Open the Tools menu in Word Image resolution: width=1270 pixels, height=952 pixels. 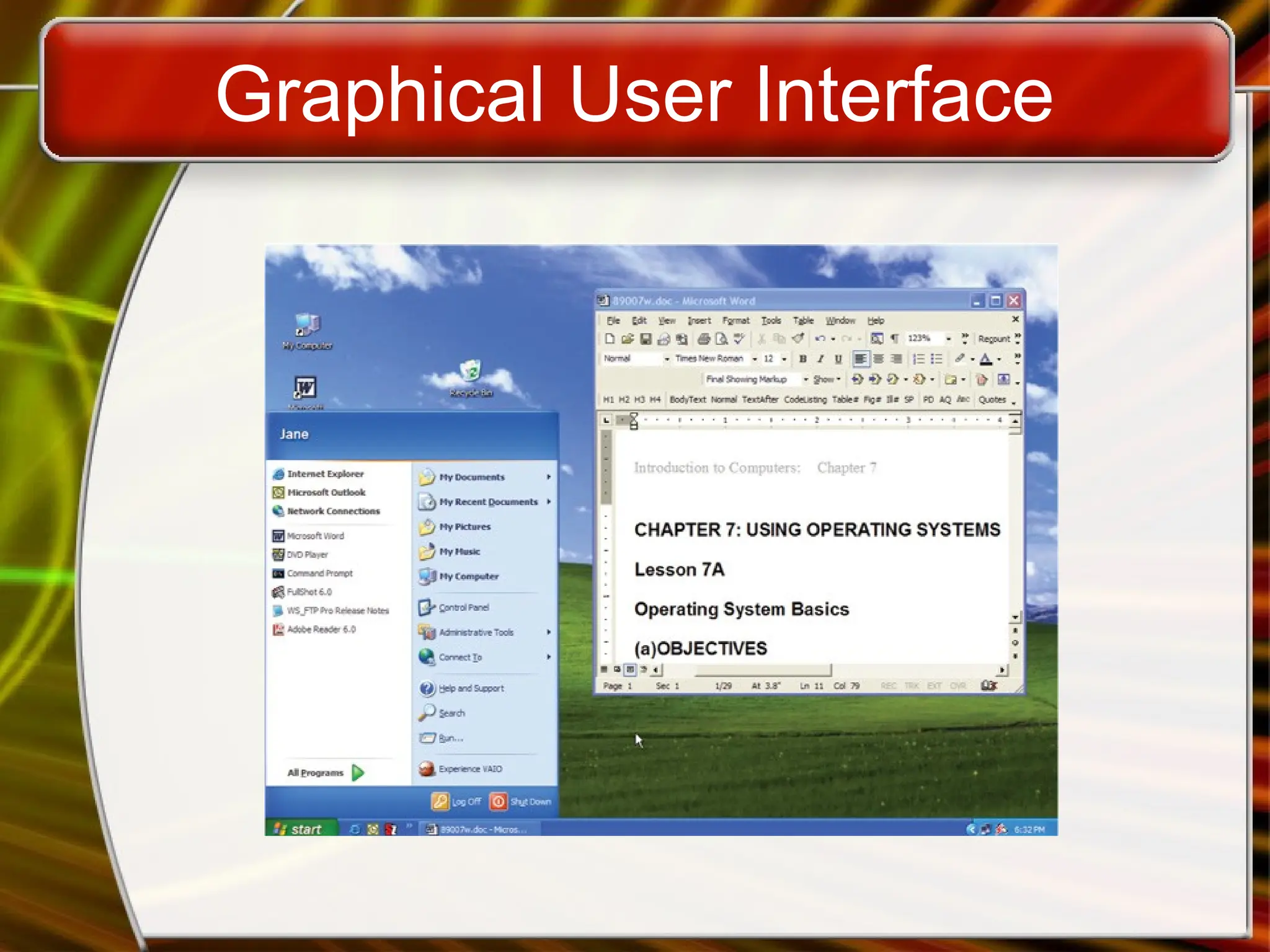[771, 320]
